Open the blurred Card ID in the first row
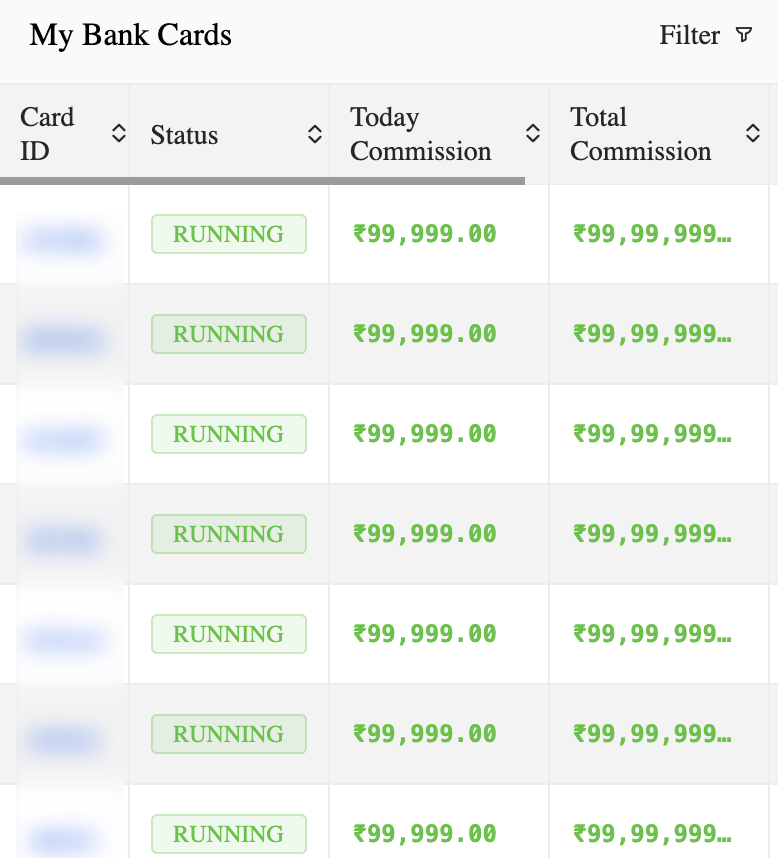778x858 pixels. [x=63, y=240]
